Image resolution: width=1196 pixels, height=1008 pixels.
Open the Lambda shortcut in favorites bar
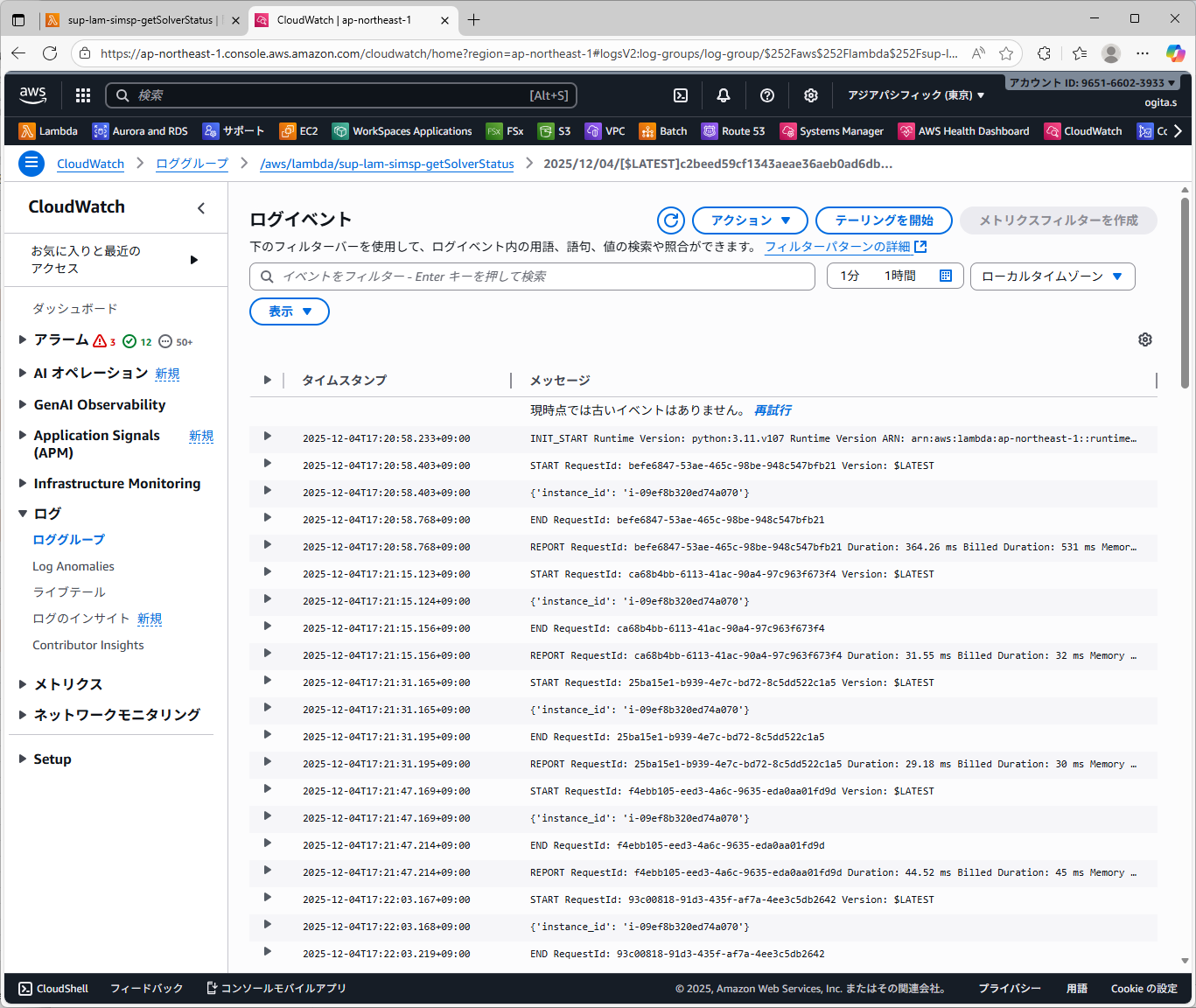[49, 131]
